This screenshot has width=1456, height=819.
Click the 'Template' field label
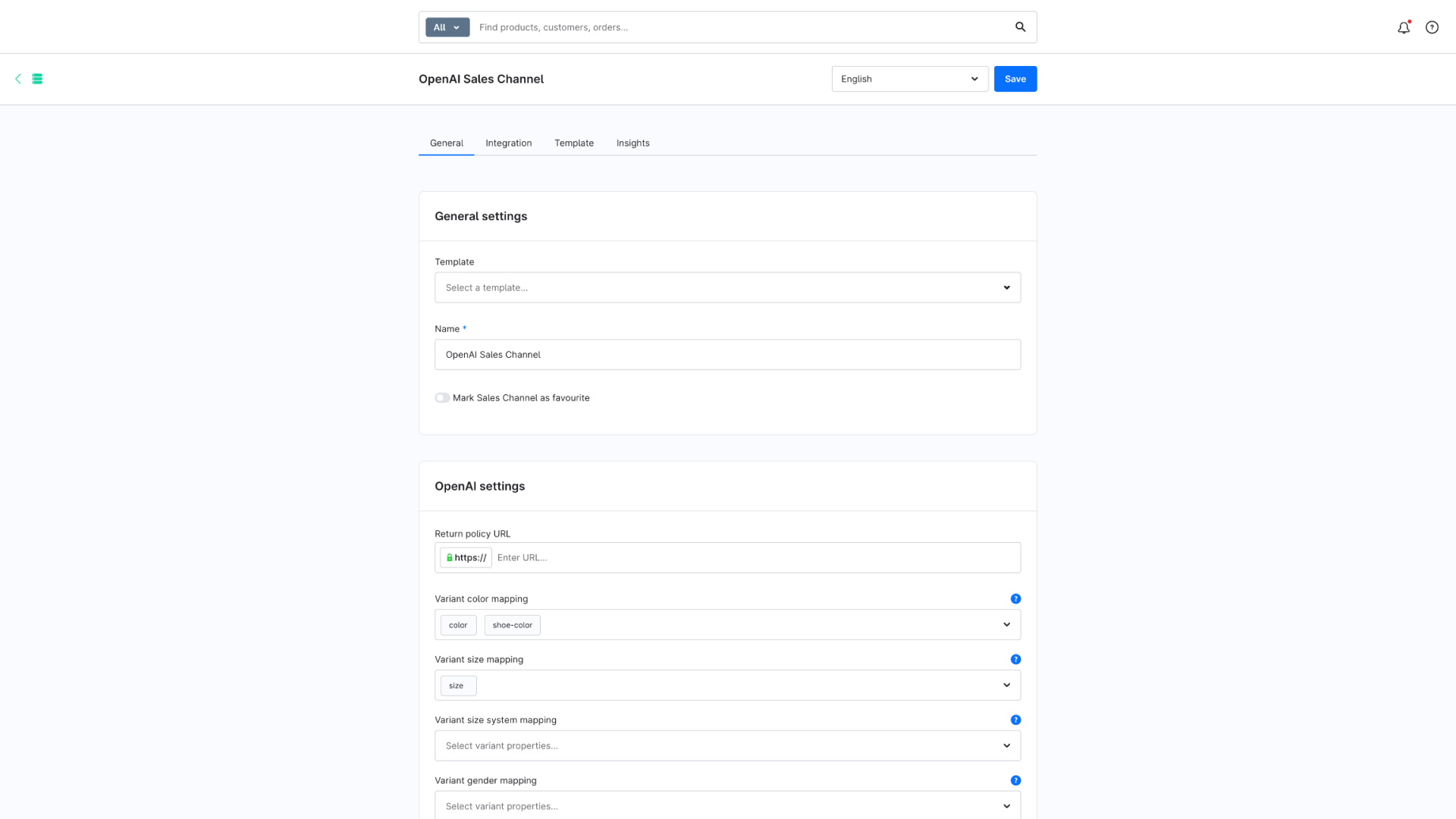tap(454, 262)
